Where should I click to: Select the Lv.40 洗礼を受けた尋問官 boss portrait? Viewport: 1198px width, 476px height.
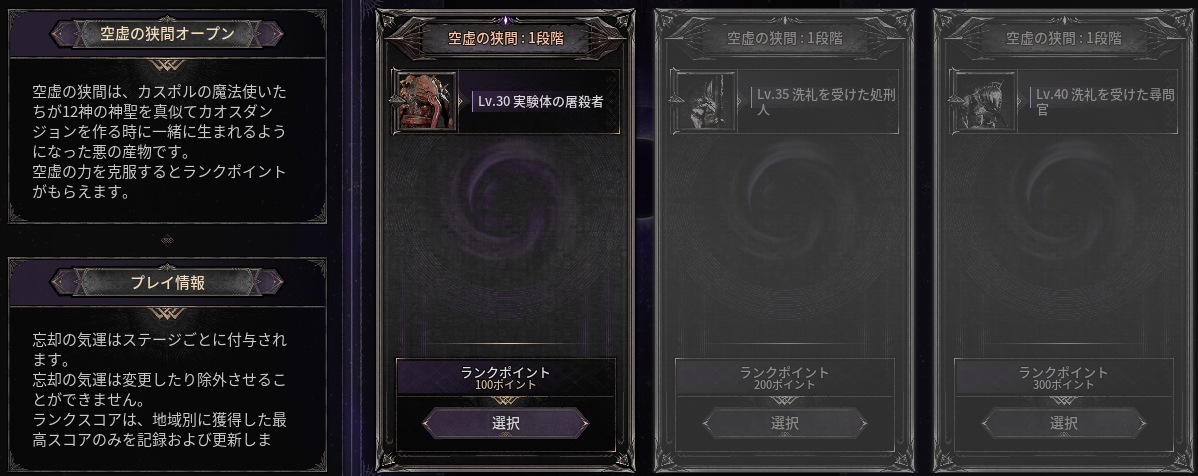(x=984, y=101)
